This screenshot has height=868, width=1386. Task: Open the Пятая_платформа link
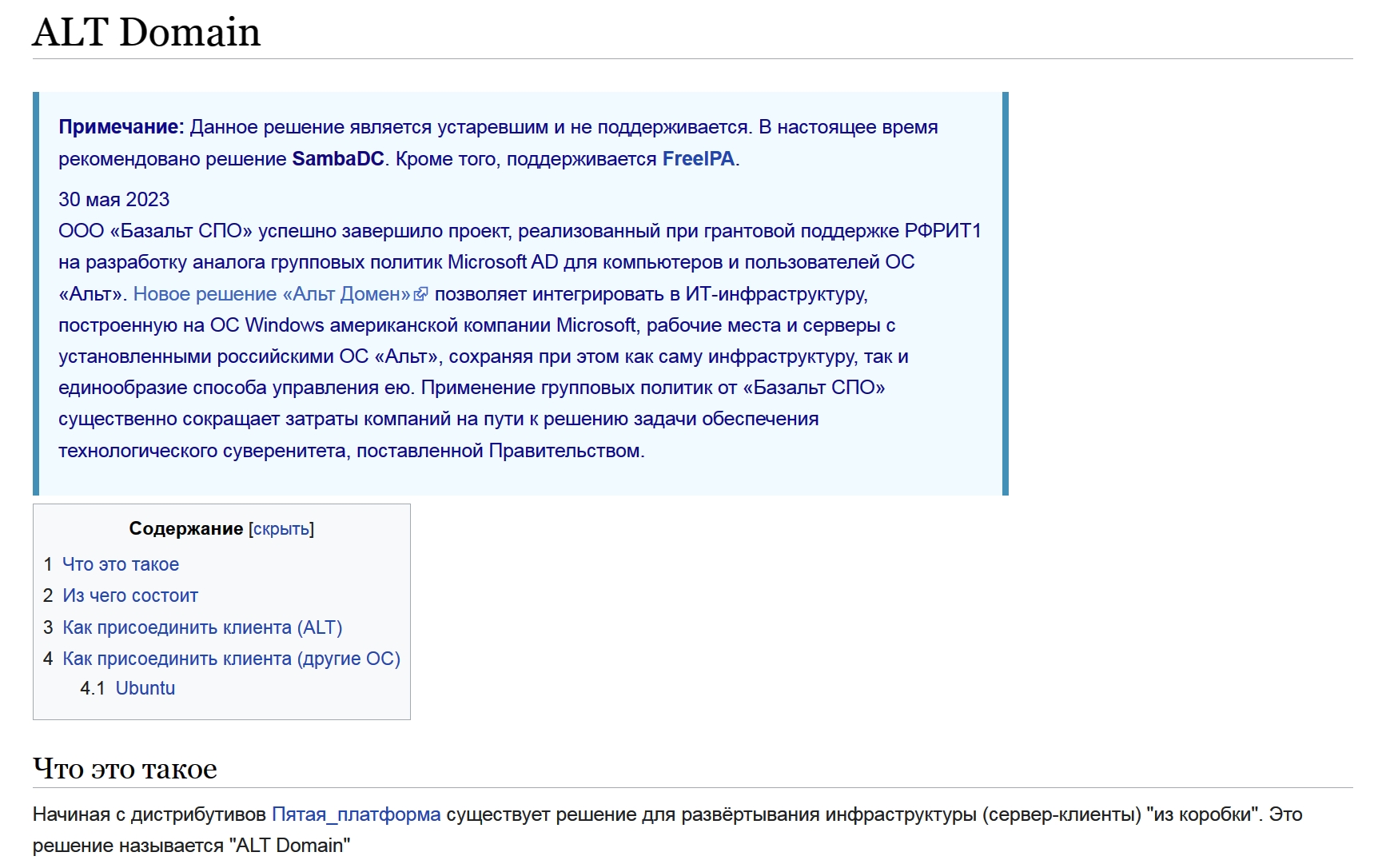(x=356, y=814)
